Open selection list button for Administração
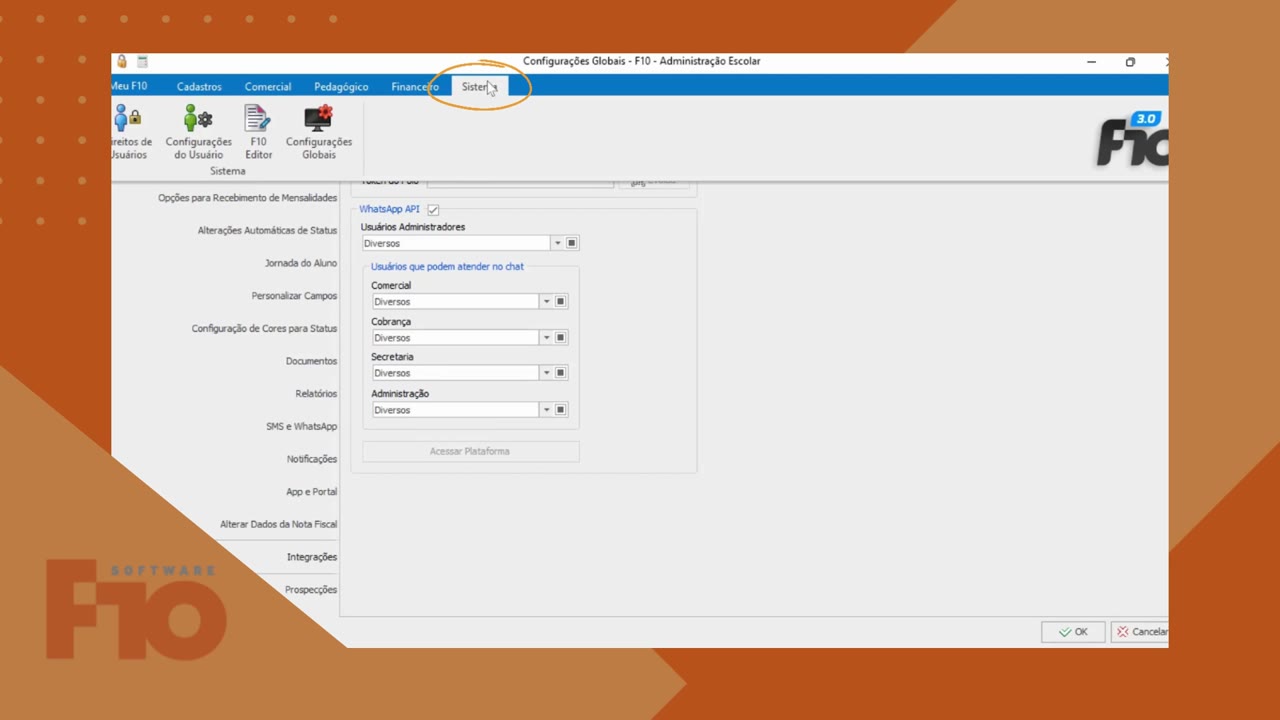The height and width of the screenshot is (720, 1280). tap(560, 409)
